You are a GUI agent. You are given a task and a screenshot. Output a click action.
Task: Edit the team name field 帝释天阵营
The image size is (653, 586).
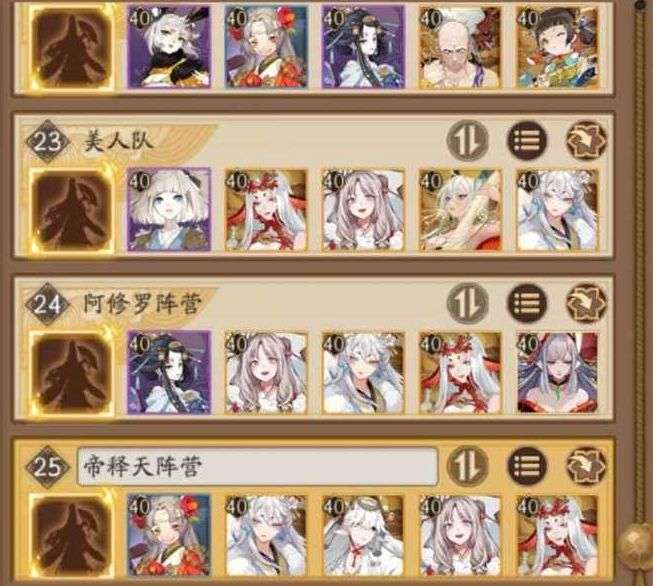[x=258, y=466]
